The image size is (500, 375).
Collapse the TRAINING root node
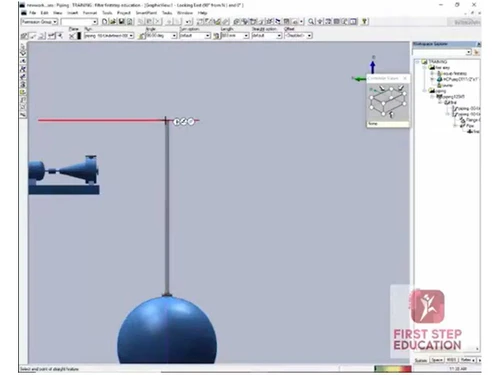tap(417, 62)
